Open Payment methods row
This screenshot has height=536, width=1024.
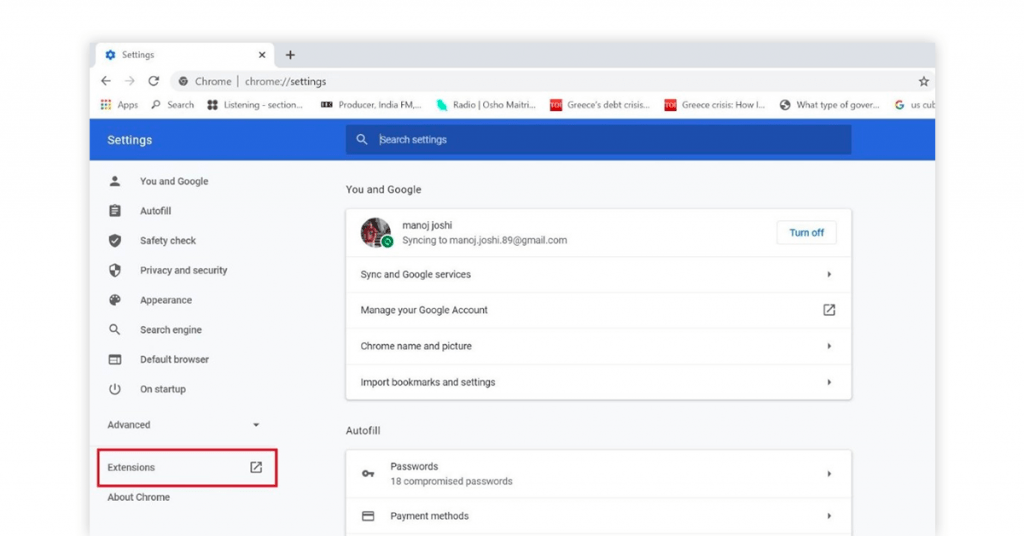click(x=598, y=516)
